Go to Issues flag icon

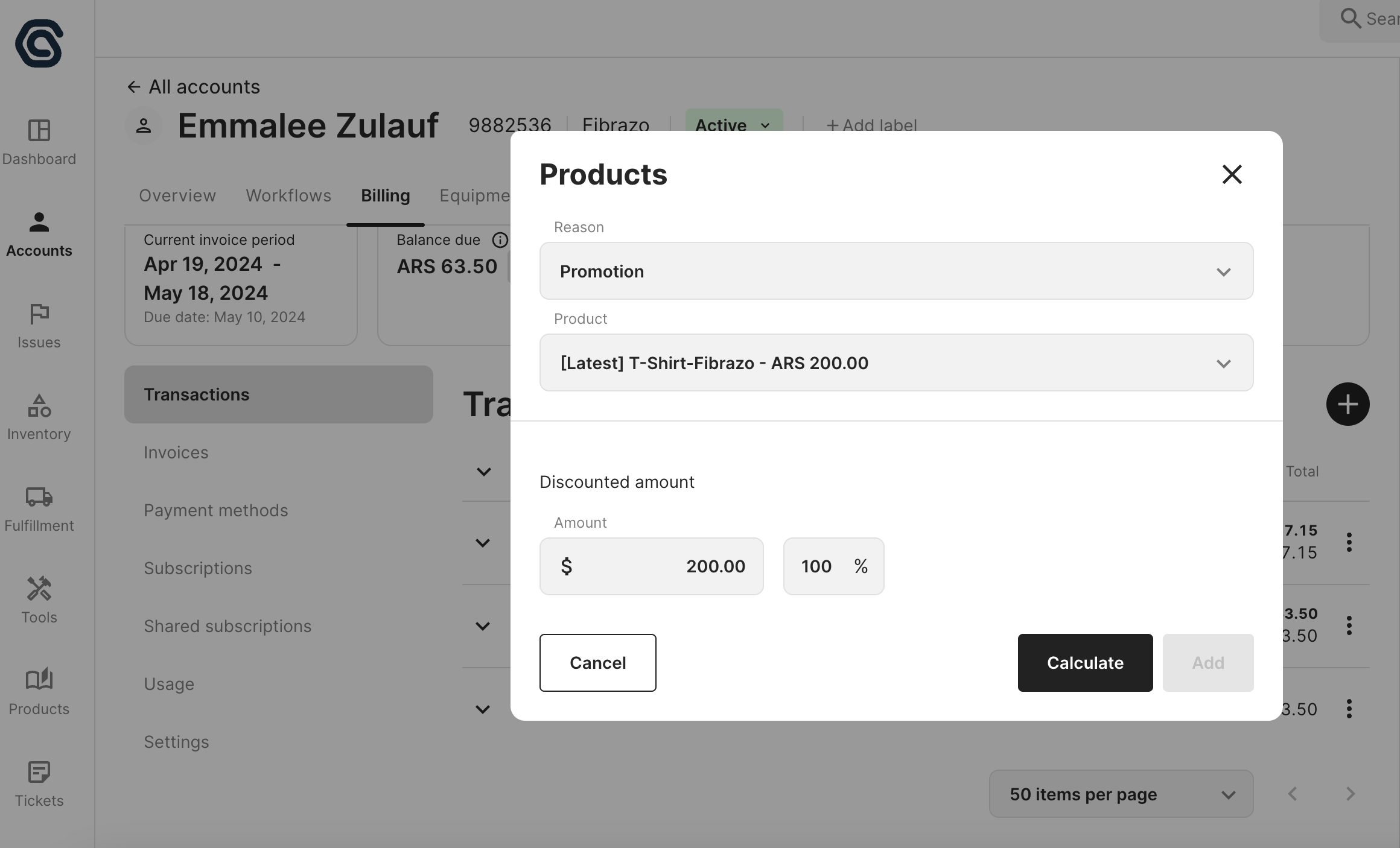pyautogui.click(x=39, y=314)
